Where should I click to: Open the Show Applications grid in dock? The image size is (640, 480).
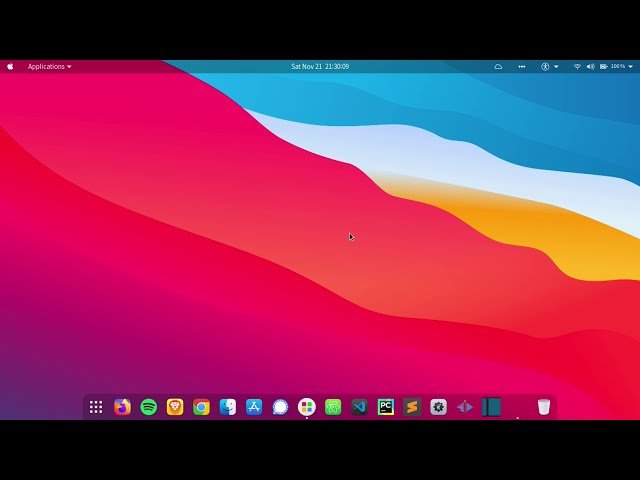(x=96, y=407)
